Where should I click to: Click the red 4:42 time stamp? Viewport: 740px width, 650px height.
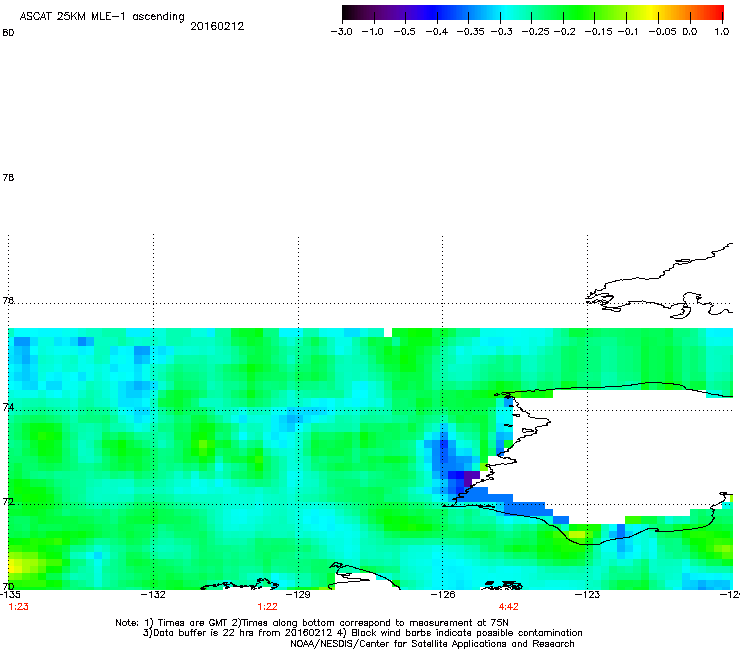coord(508,607)
